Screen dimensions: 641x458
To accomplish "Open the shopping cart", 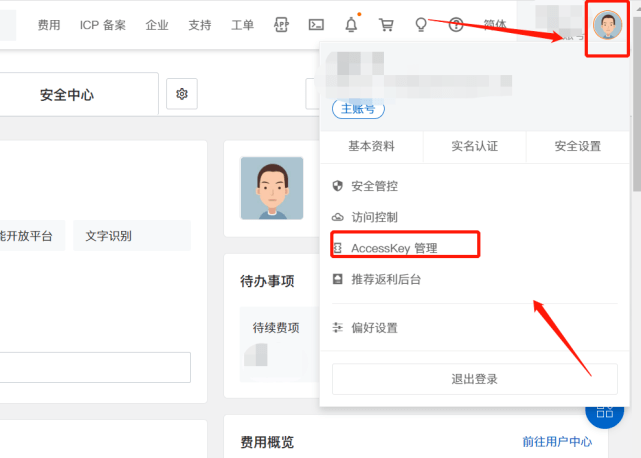I will 386,25.
